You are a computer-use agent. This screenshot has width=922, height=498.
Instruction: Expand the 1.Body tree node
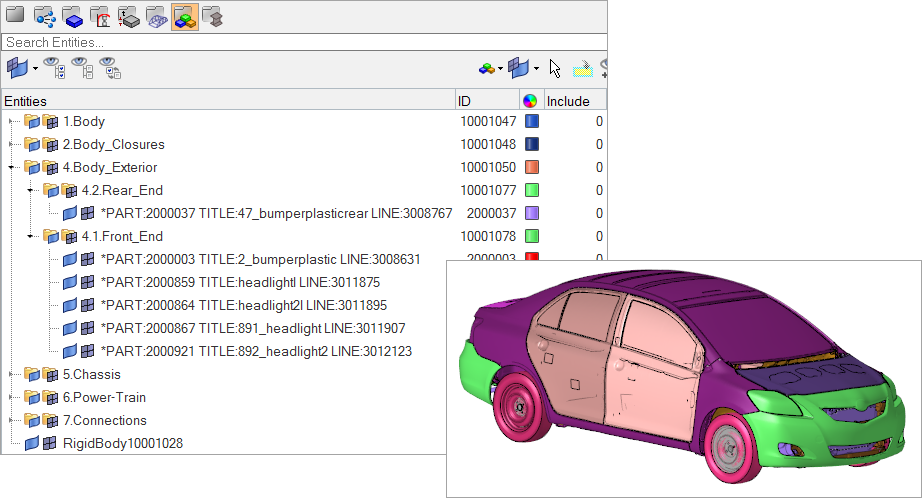tap(11, 121)
